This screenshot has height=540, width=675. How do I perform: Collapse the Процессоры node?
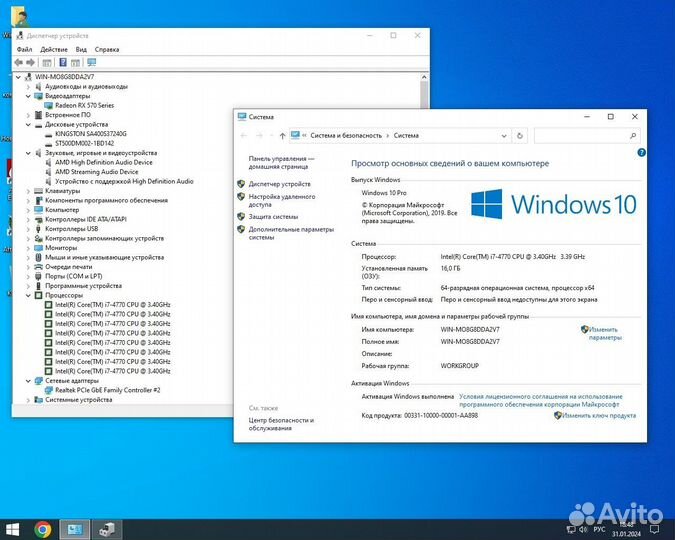coord(28,295)
